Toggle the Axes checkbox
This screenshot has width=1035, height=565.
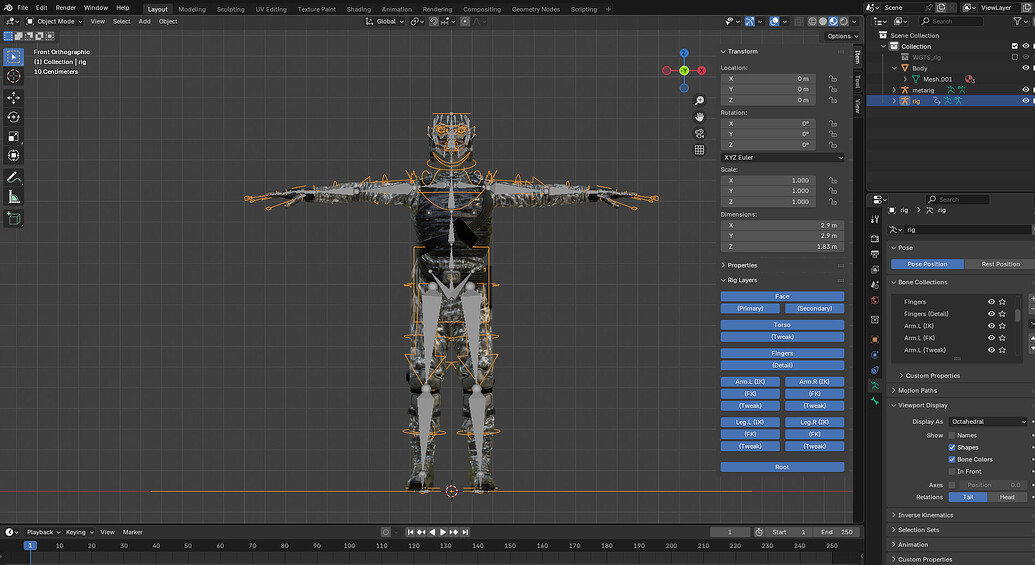(x=952, y=485)
